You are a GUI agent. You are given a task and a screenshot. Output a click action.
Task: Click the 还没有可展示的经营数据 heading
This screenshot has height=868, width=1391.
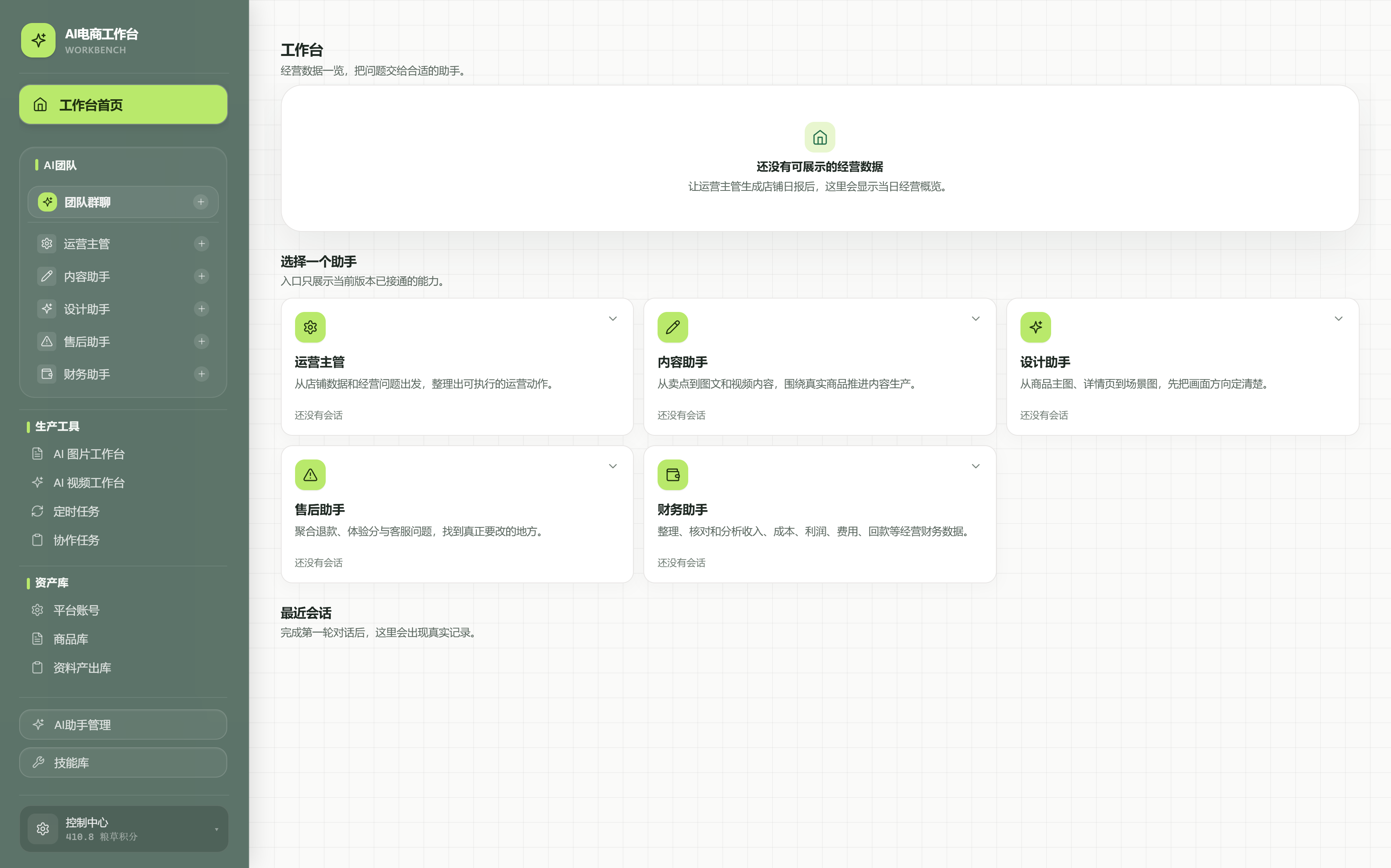point(820,166)
